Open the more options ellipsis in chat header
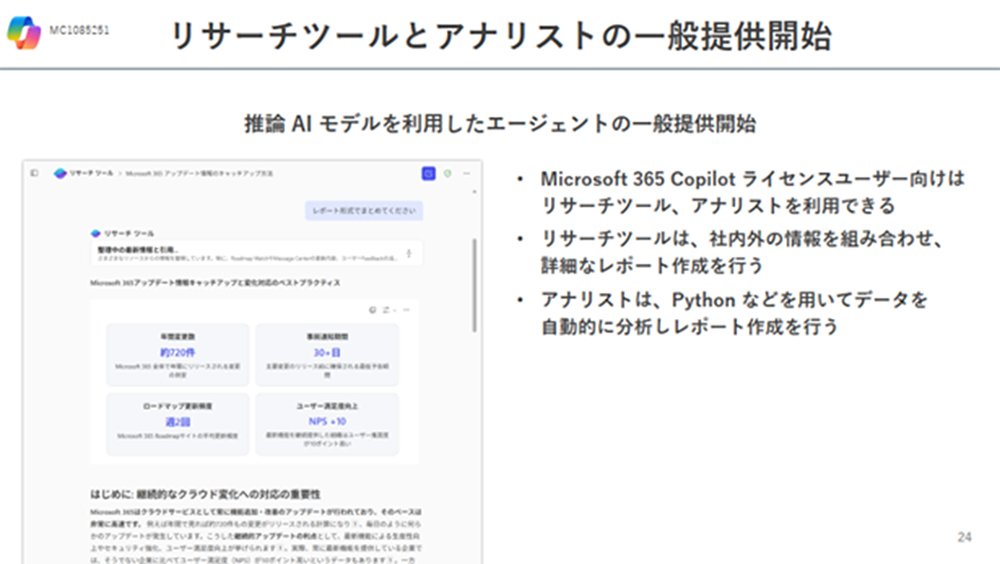 (467, 173)
